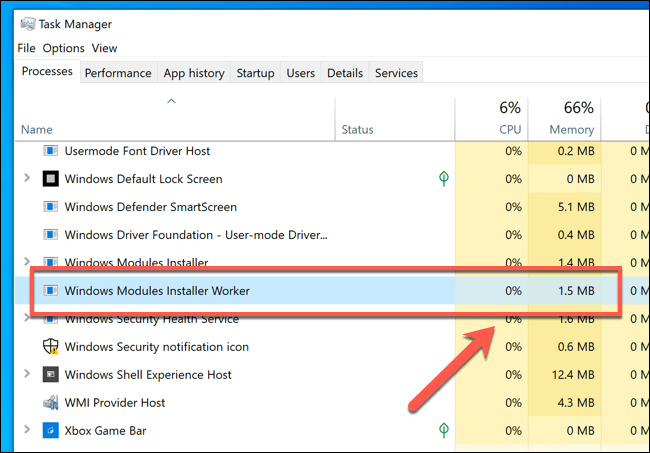Click the Task Manager title bar icon
Image resolution: width=650 pixels, height=453 pixels.
pos(25,24)
